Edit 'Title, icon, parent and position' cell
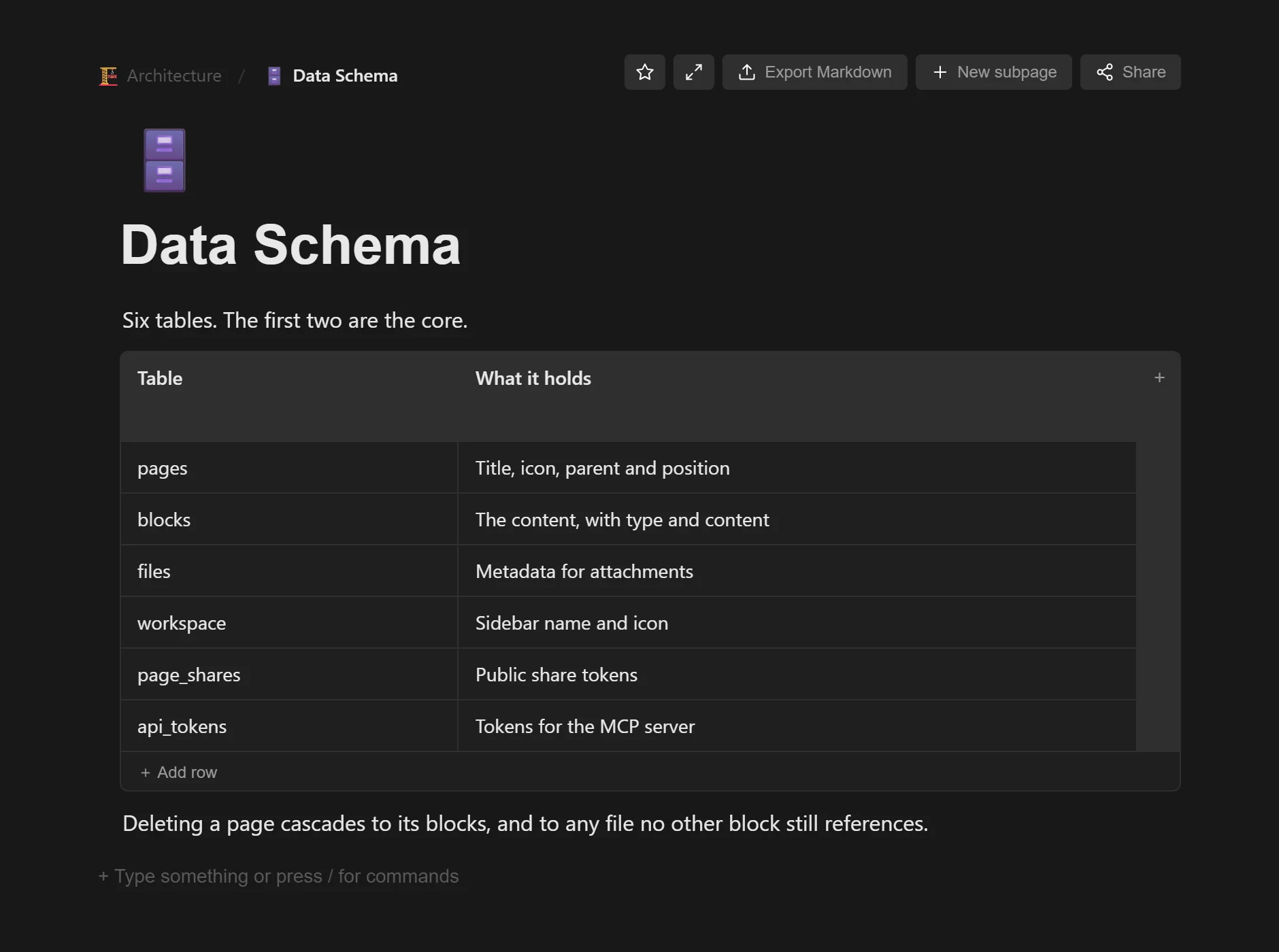 (x=797, y=468)
